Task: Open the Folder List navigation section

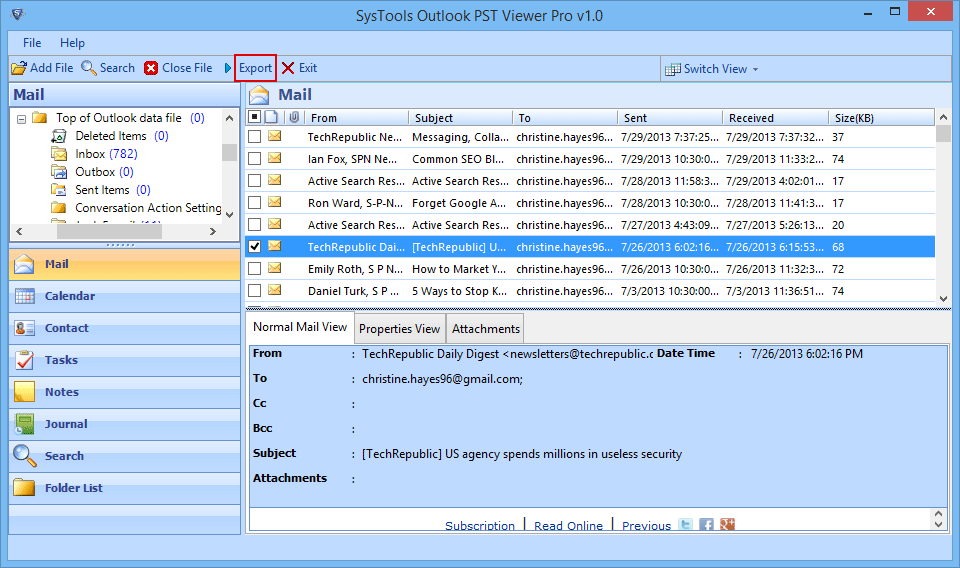Action: click(x=124, y=488)
